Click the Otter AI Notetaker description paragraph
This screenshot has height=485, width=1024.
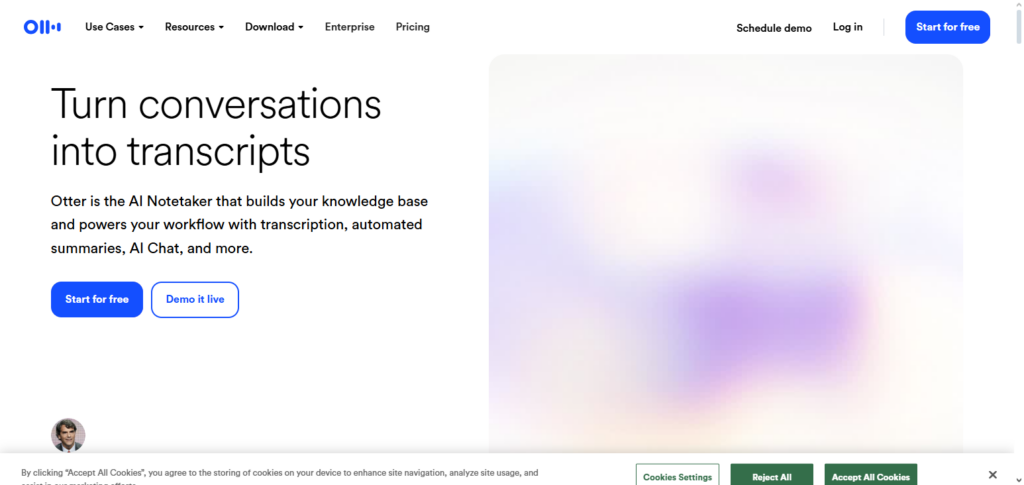point(238,223)
